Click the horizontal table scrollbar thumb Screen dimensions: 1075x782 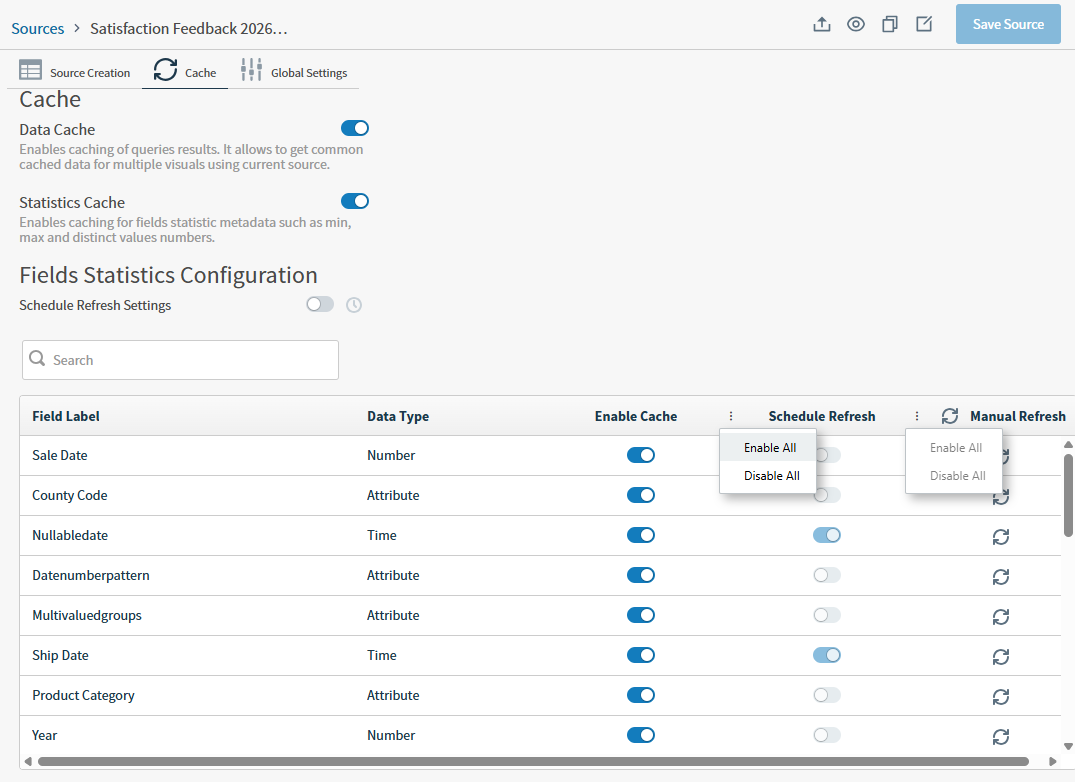pyautogui.click(x=533, y=761)
